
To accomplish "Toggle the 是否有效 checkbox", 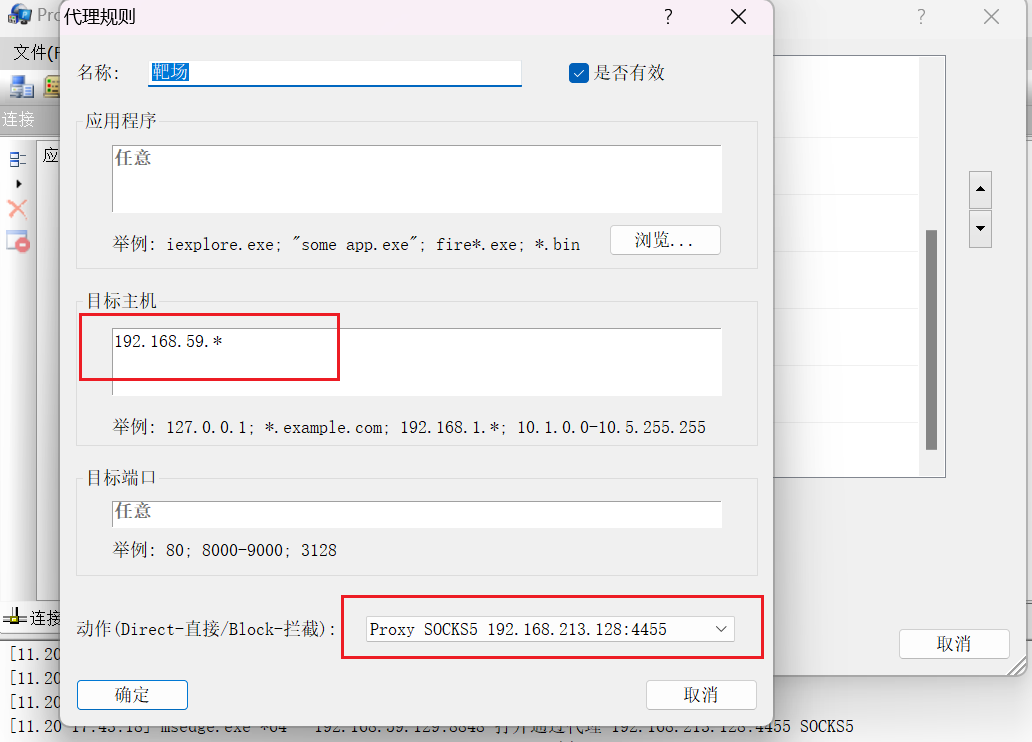I will point(579,73).
